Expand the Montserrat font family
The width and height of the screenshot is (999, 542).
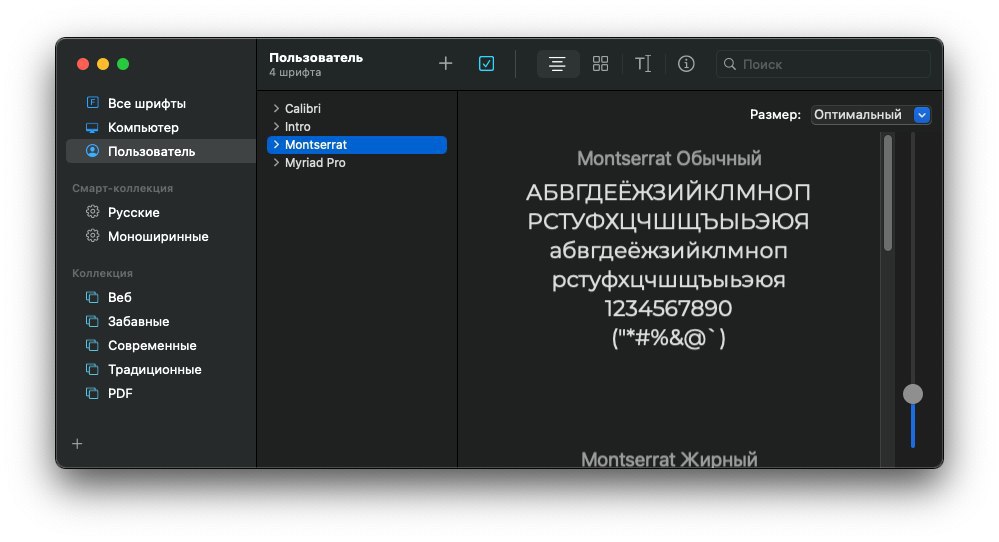pyautogui.click(x=276, y=145)
